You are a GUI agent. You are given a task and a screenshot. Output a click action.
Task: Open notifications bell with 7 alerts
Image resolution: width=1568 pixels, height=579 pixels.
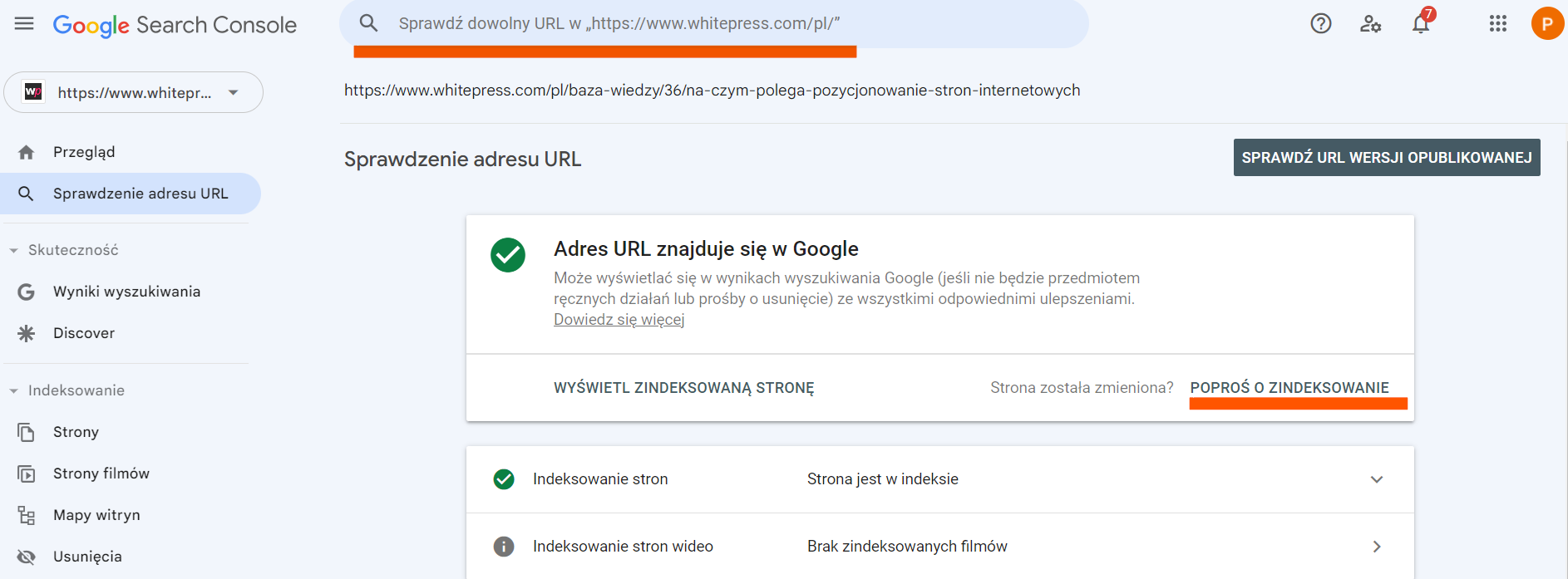[1422, 22]
